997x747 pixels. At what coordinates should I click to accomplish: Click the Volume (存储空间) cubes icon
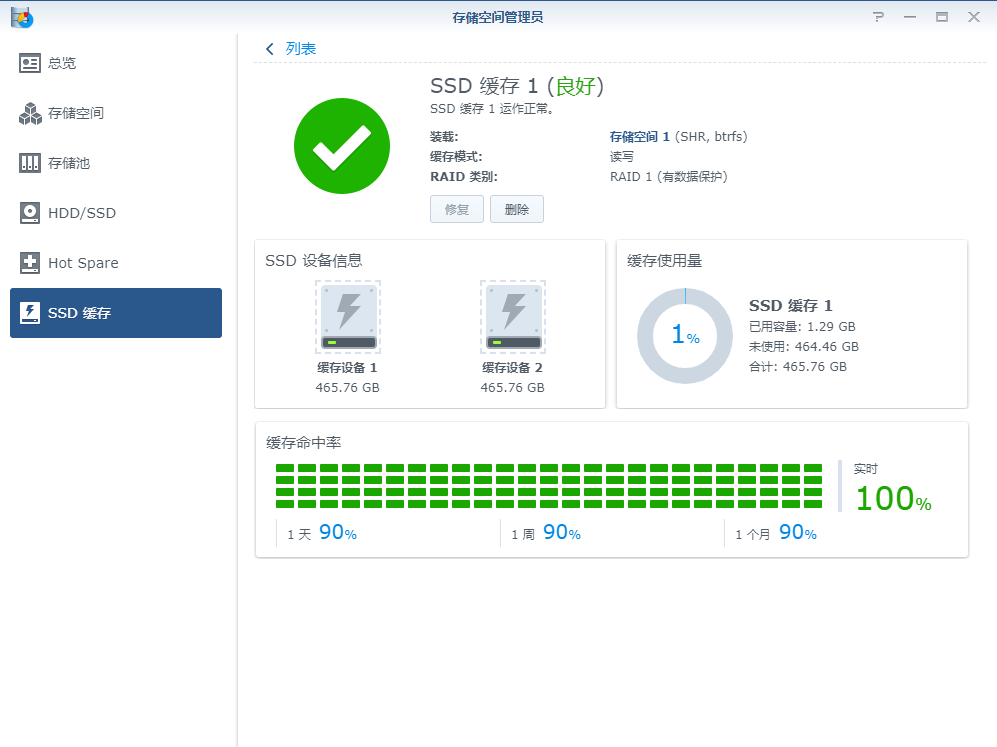click(x=30, y=113)
